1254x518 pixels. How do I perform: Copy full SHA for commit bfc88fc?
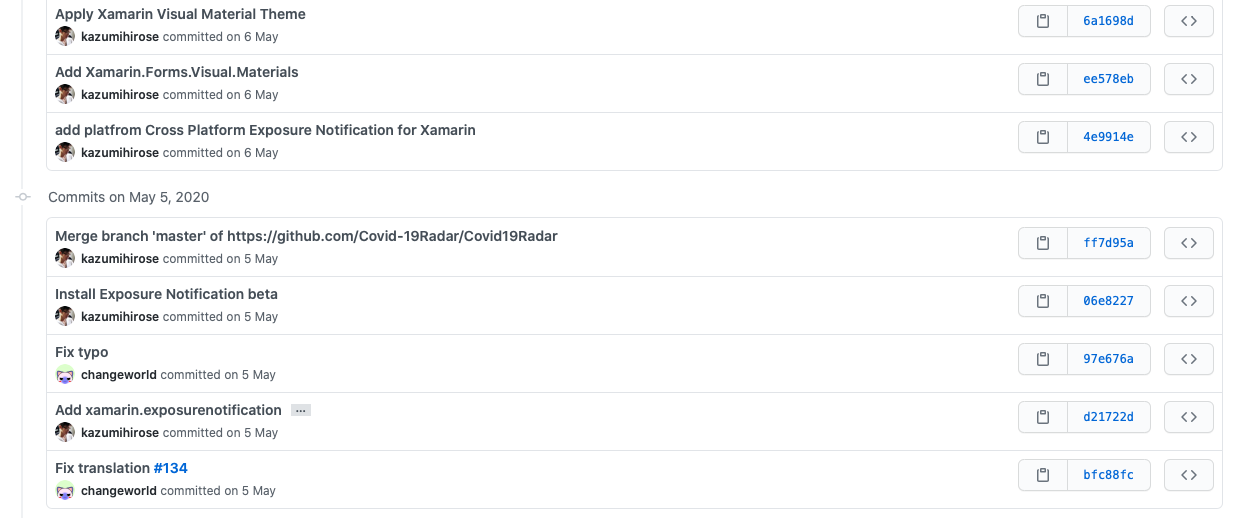coord(1043,475)
